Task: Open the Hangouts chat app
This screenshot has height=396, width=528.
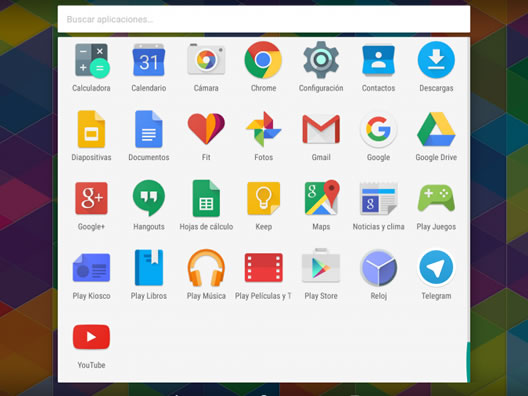Action: pos(149,198)
